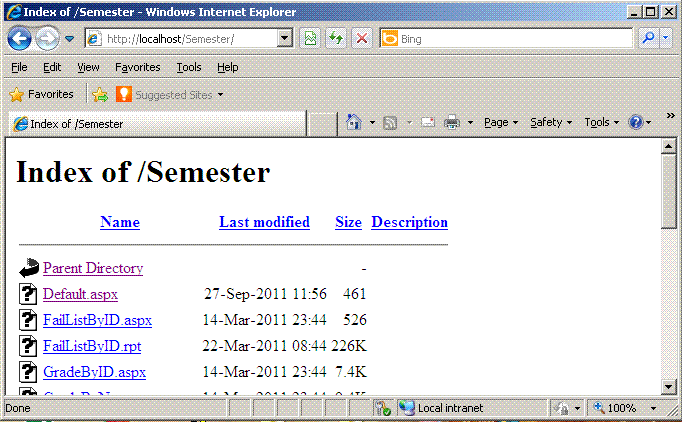Open the Parent Directory link

pyautogui.click(x=93, y=268)
